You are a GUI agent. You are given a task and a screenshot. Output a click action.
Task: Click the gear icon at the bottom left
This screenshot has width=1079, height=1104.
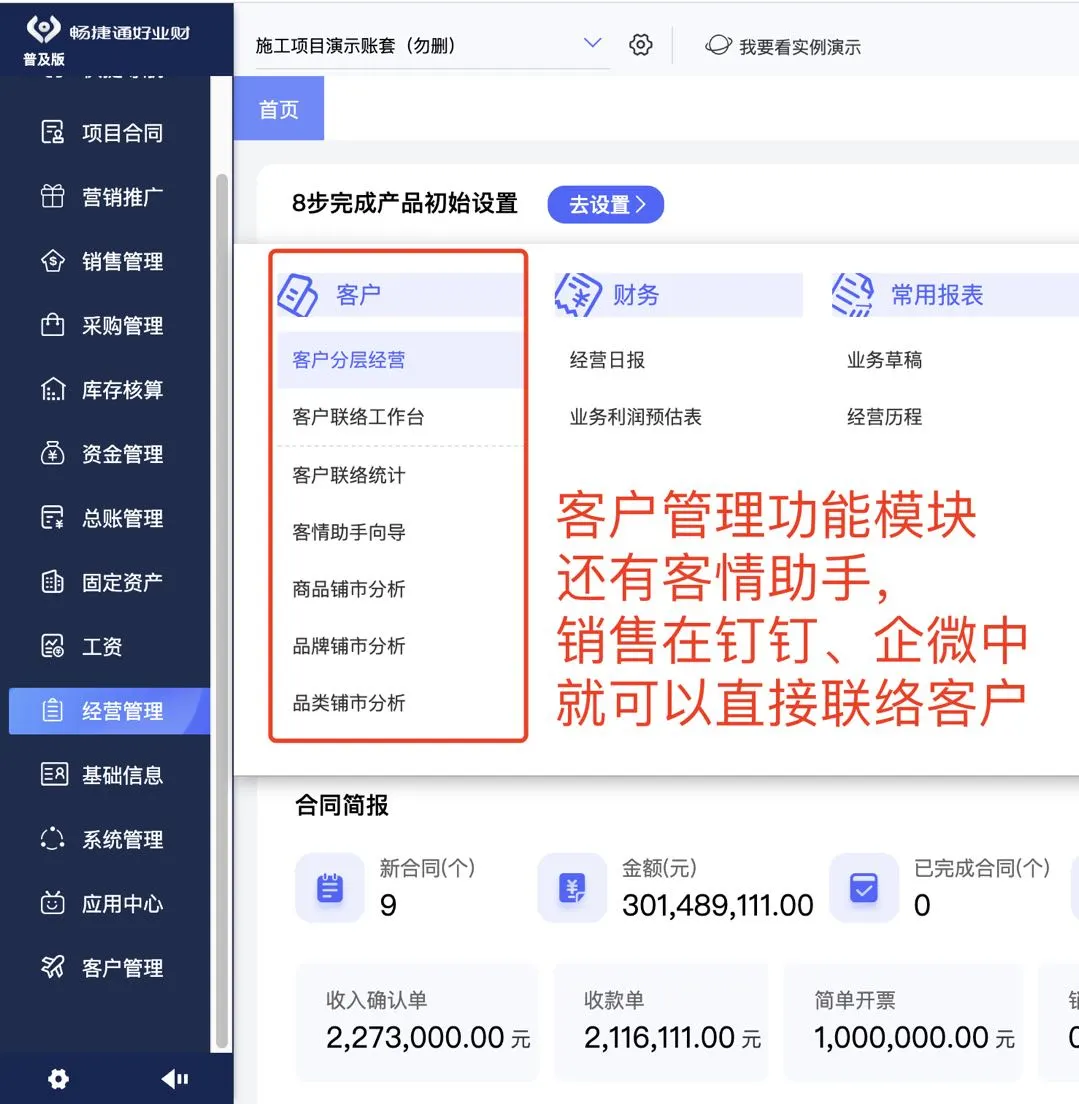coord(57,1079)
